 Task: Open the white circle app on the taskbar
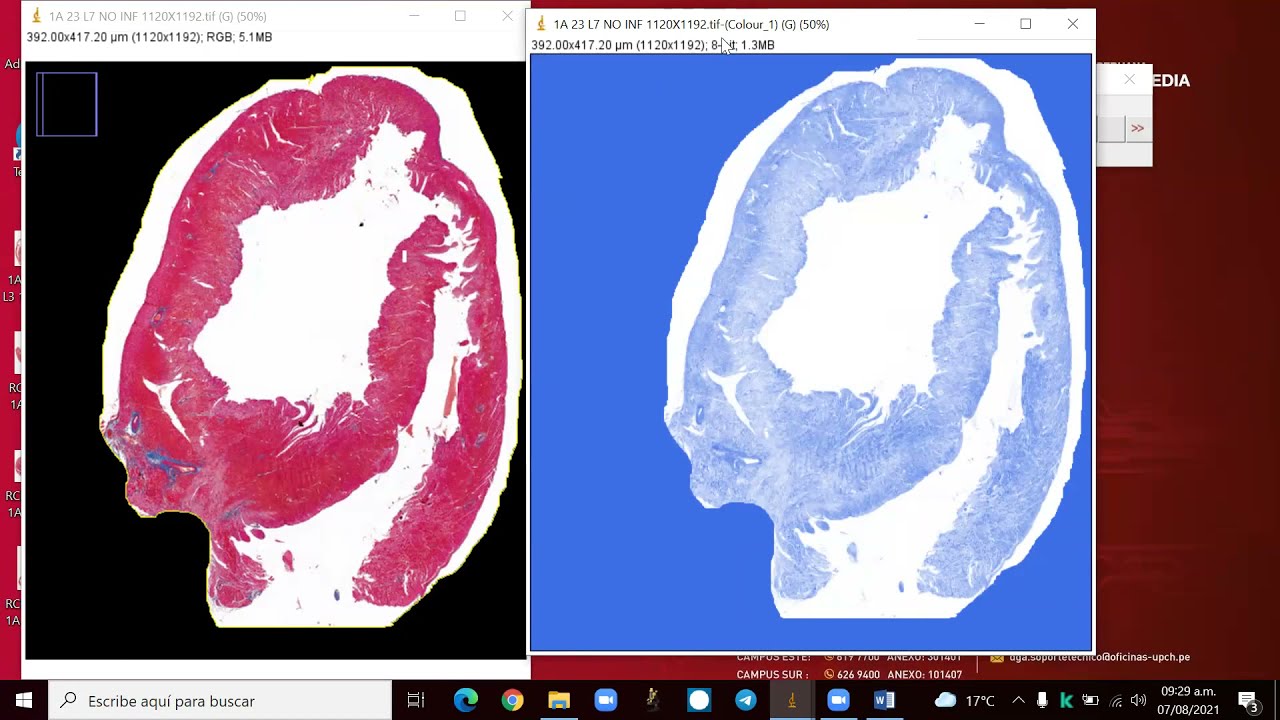(699, 701)
